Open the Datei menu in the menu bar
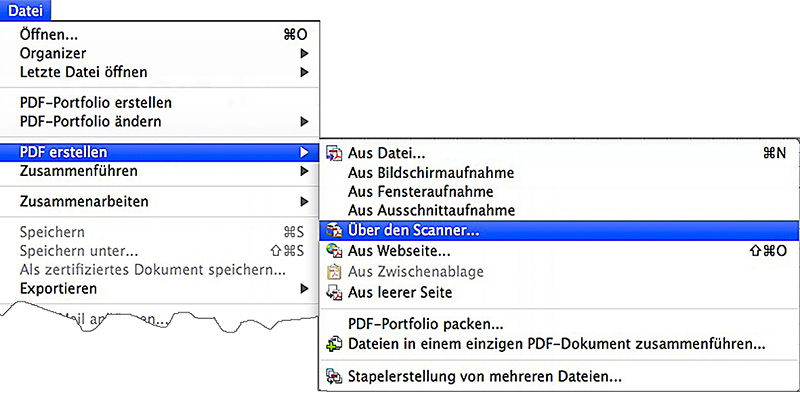Viewport: 800px width, 410px height. [25, 9]
